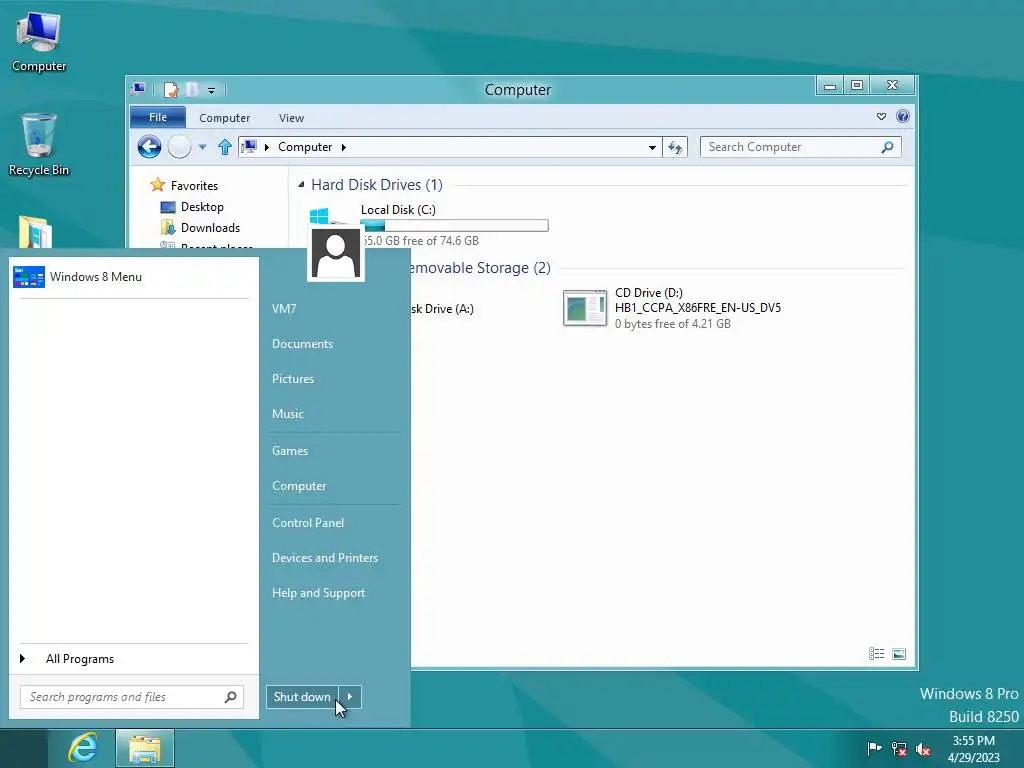The height and width of the screenshot is (768, 1024).
Task: Click the search magnifier in Search Computer
Action: 887,147
